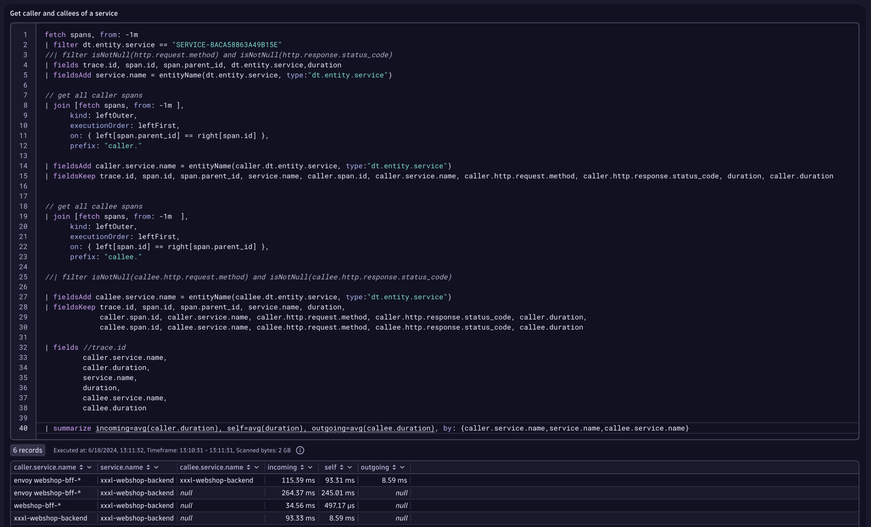Place cursor on line 1 fetch spans
The image size is (871, 527).
[x=92, y=34]
